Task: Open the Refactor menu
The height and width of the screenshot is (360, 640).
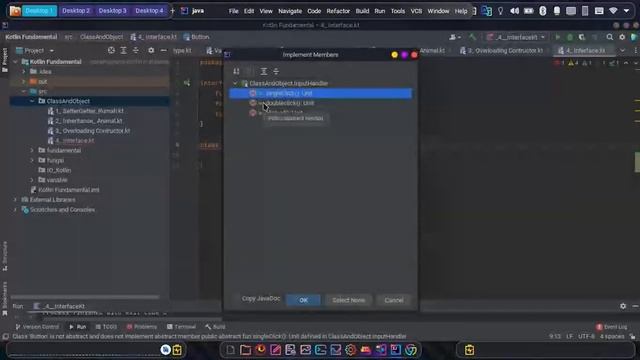Action: pos(338,11)
